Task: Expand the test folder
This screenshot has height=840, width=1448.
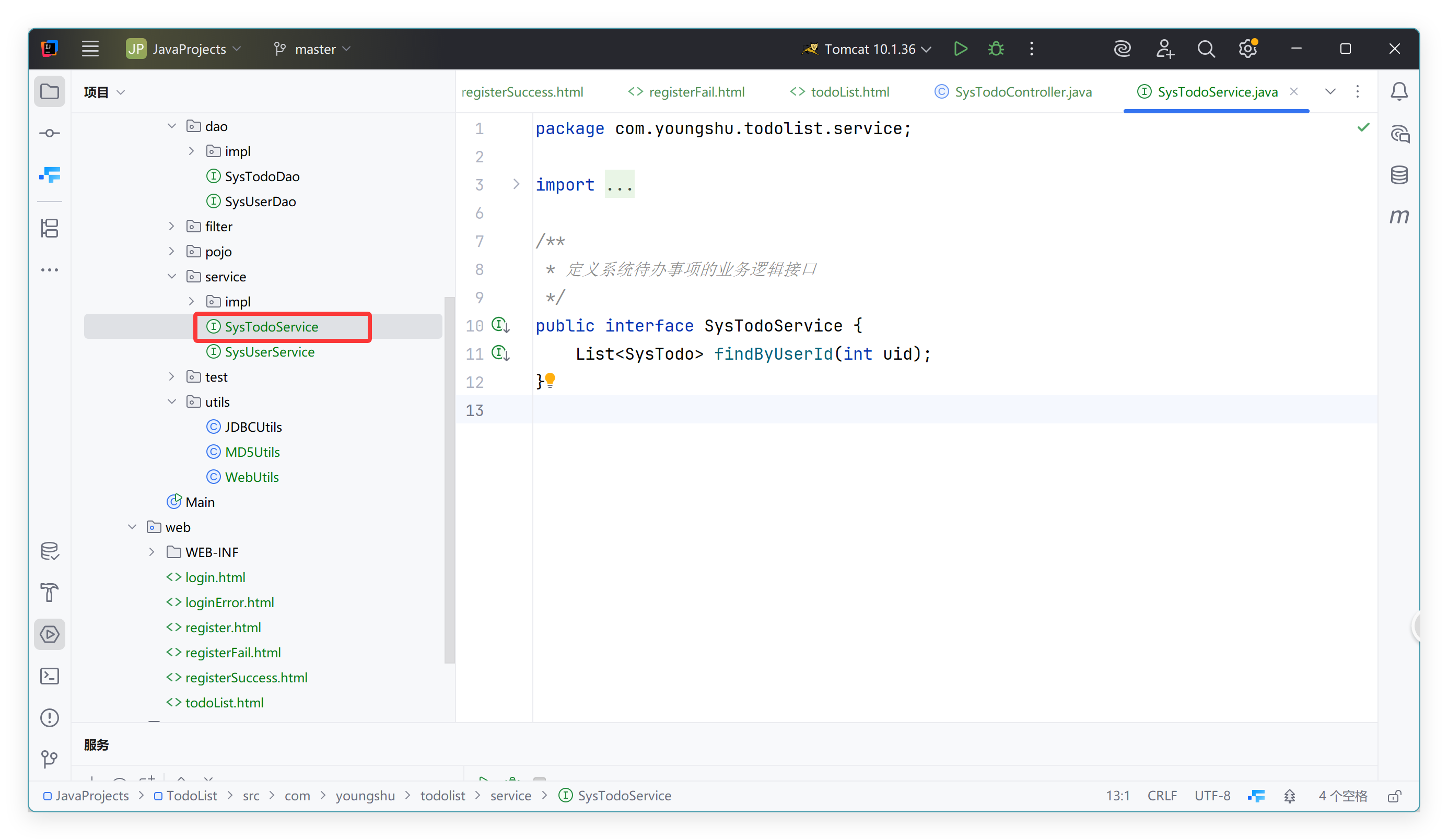Action: coord(172,376)
